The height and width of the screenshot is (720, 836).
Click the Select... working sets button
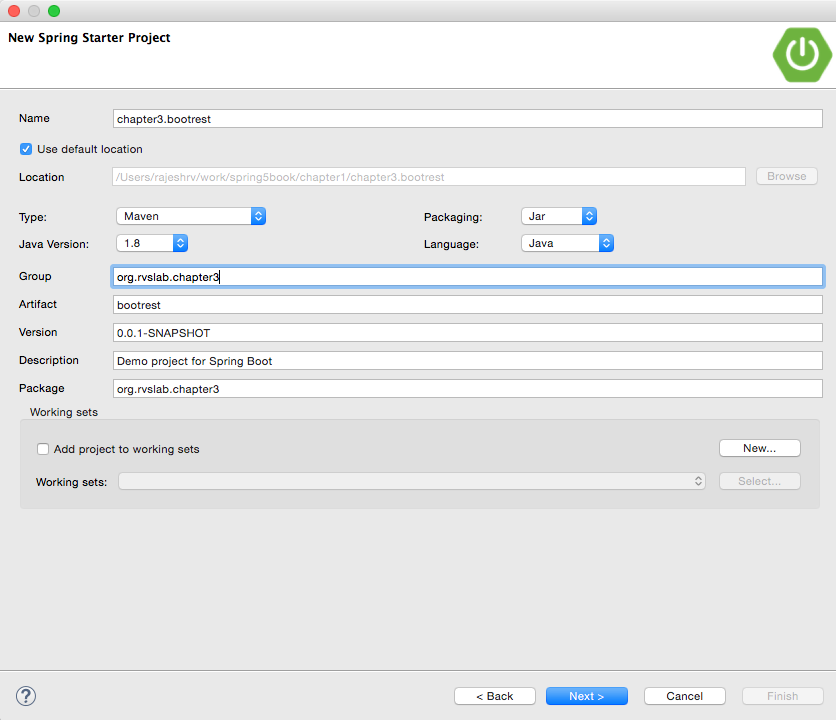point(760,481)
